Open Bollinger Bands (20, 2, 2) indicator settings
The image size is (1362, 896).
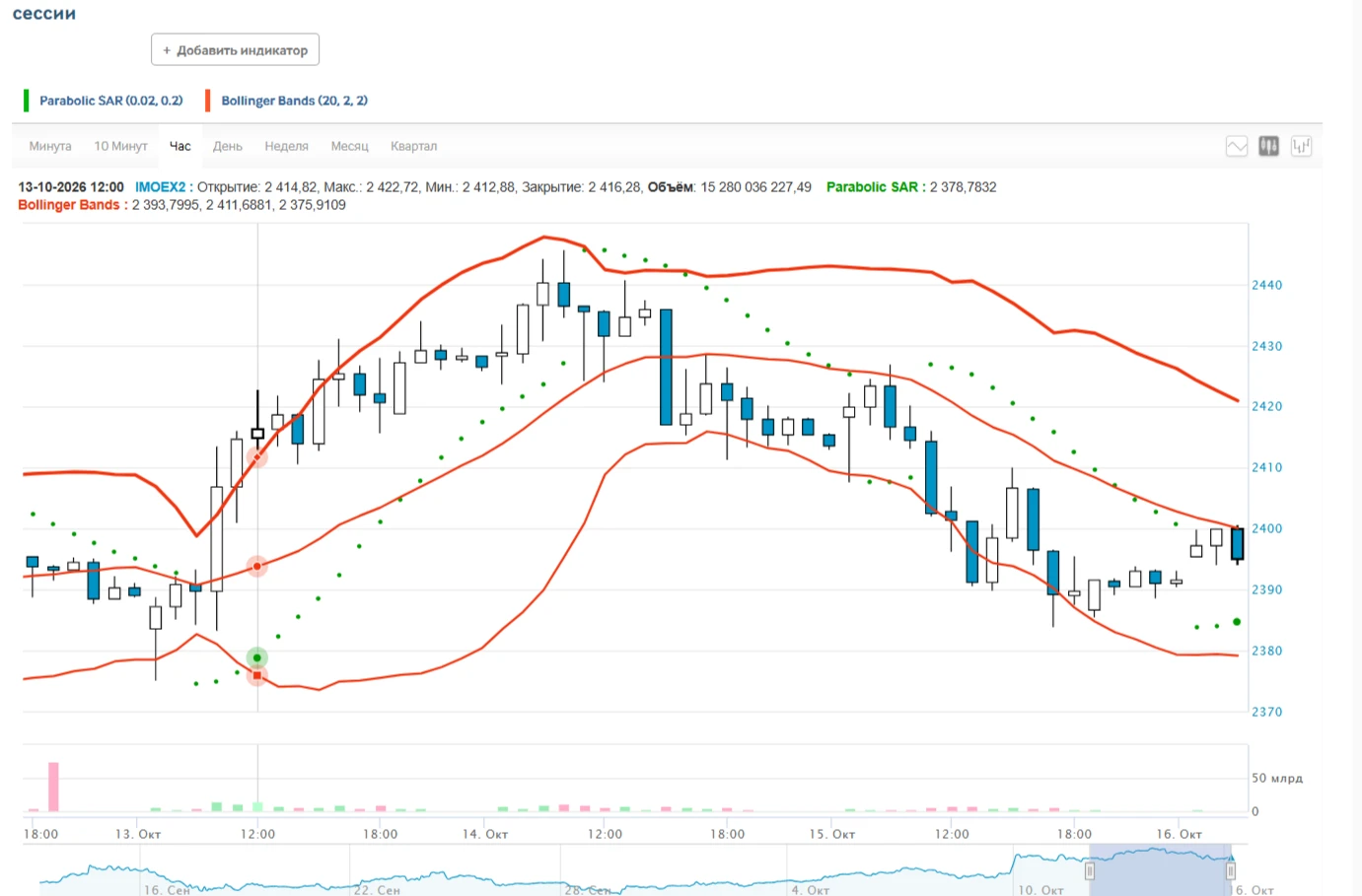pos(294,101)
